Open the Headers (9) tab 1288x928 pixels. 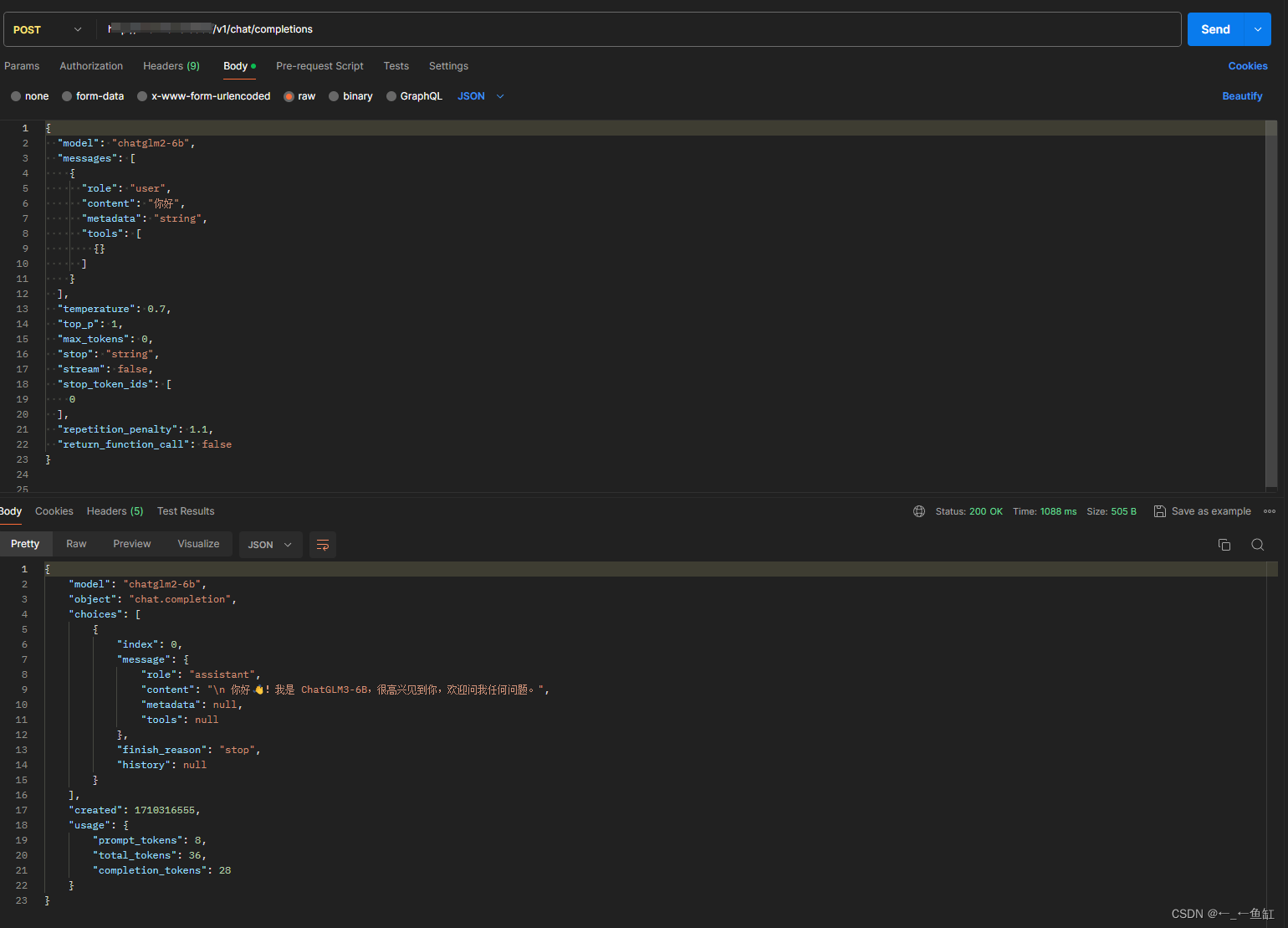coord(171,66)
